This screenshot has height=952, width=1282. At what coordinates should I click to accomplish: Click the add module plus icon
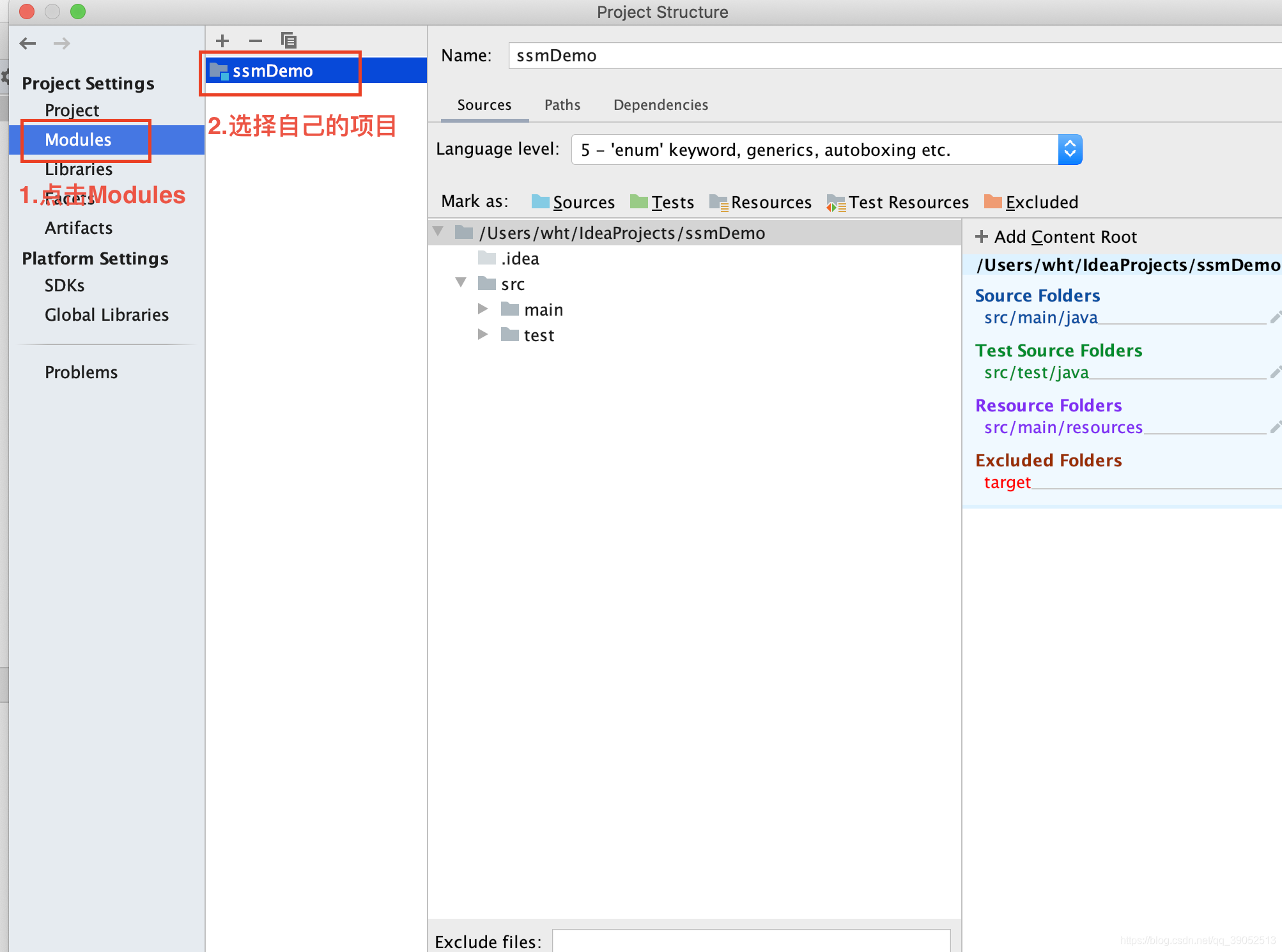coord(222,41)
